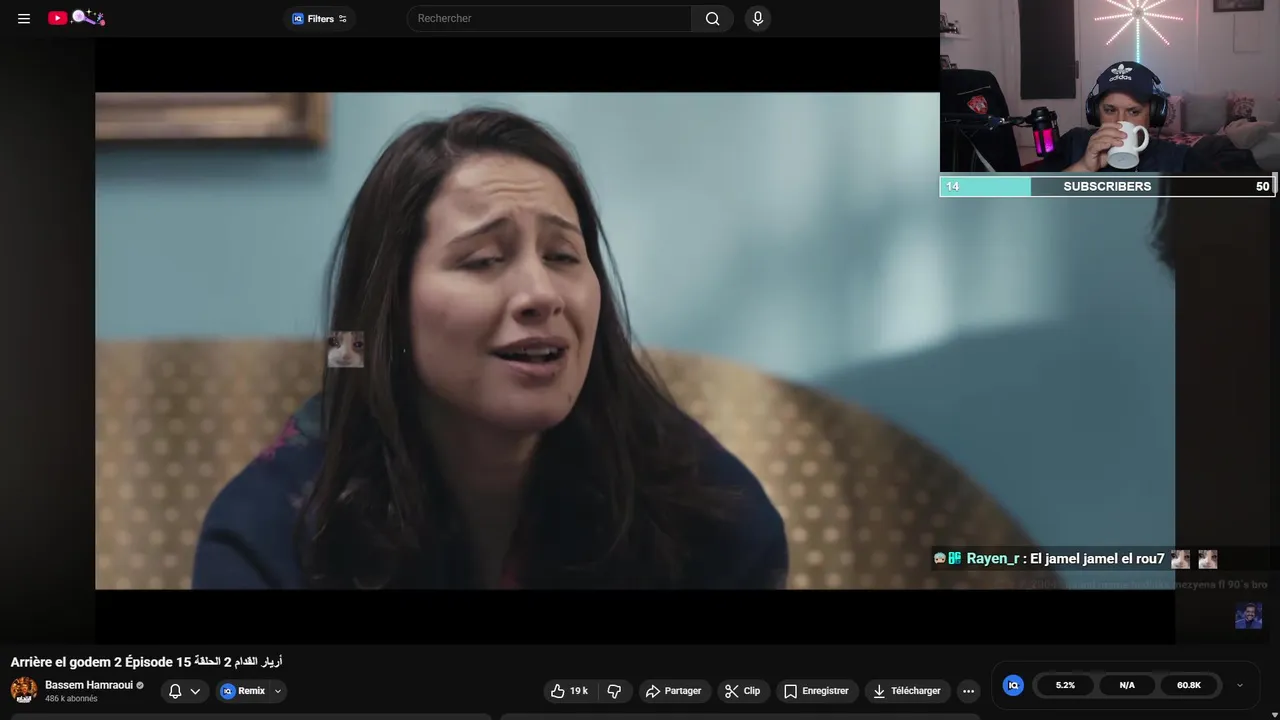This screenshot has height=720, width=1280.
Task: Open the hamburger guide menu
Action: (x=24, y=18)
